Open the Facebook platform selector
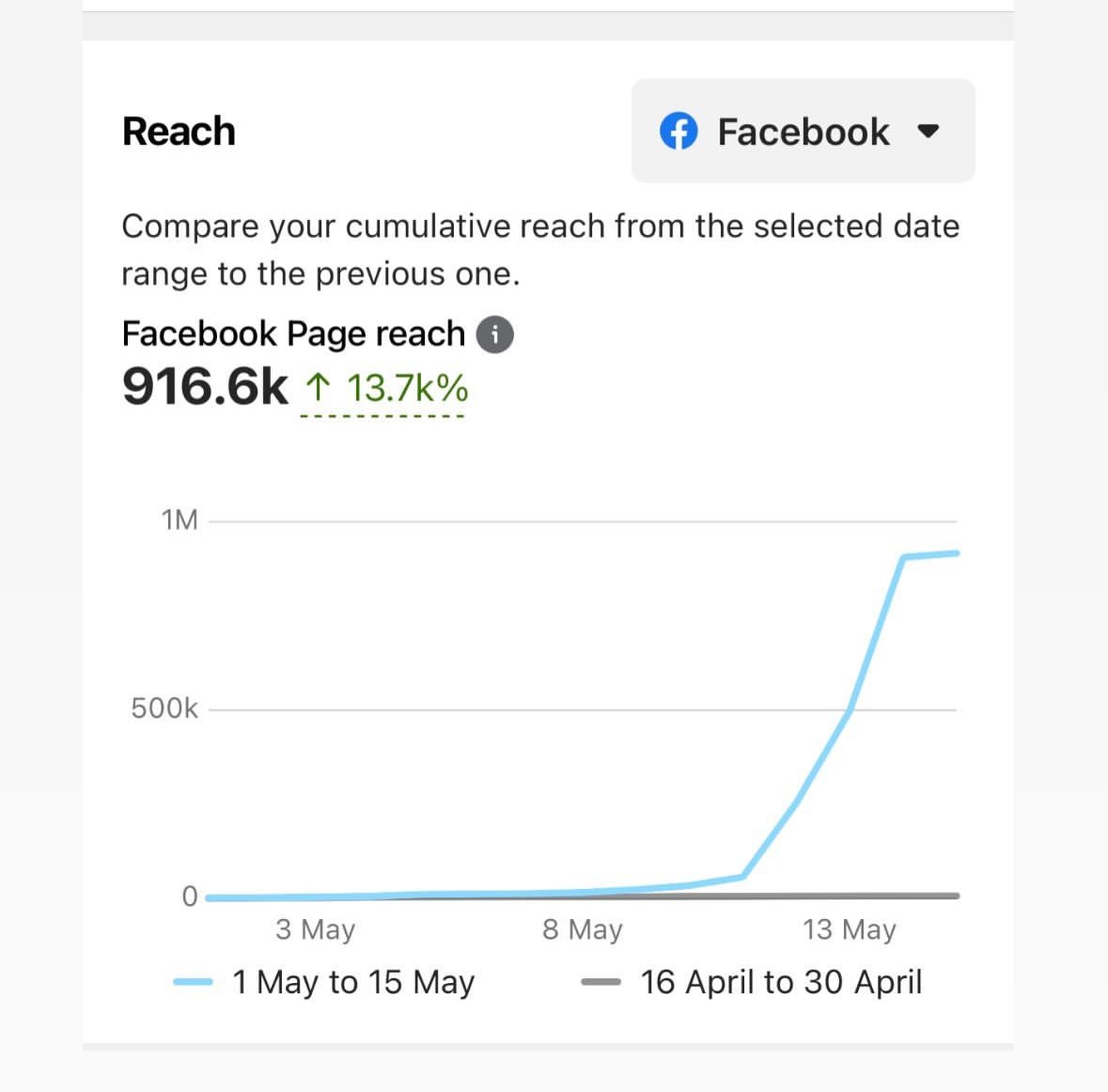Screen dimensions: 1108x1092 (x=803, y=132)
